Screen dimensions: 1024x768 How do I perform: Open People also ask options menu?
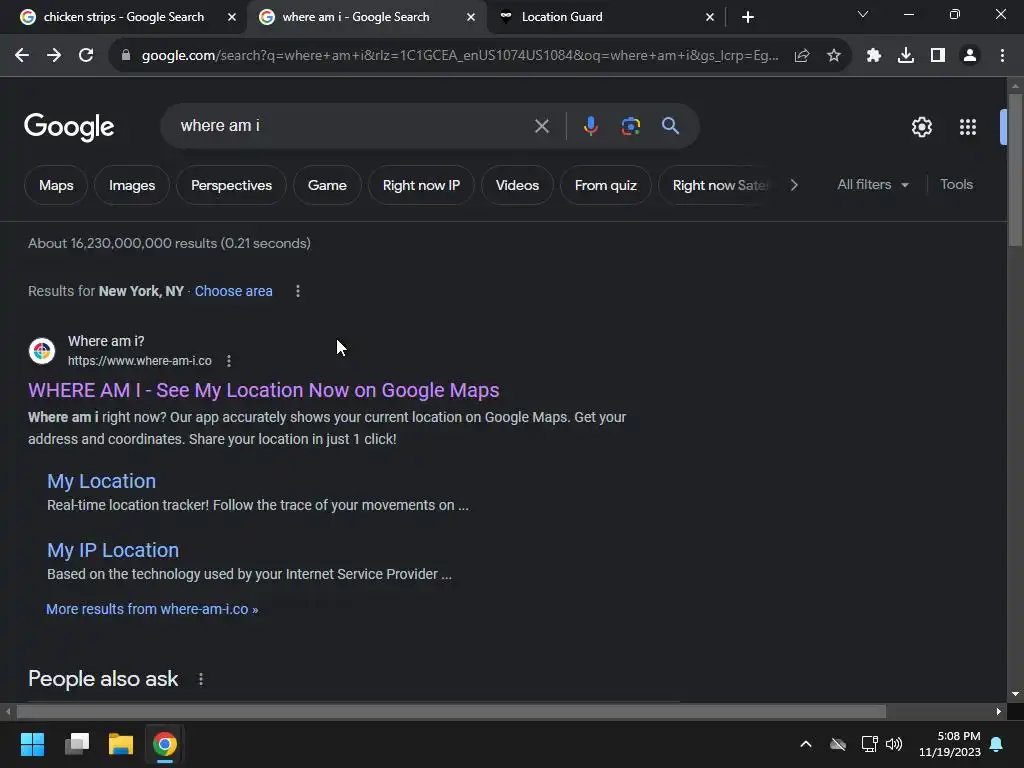click(200, 679)
